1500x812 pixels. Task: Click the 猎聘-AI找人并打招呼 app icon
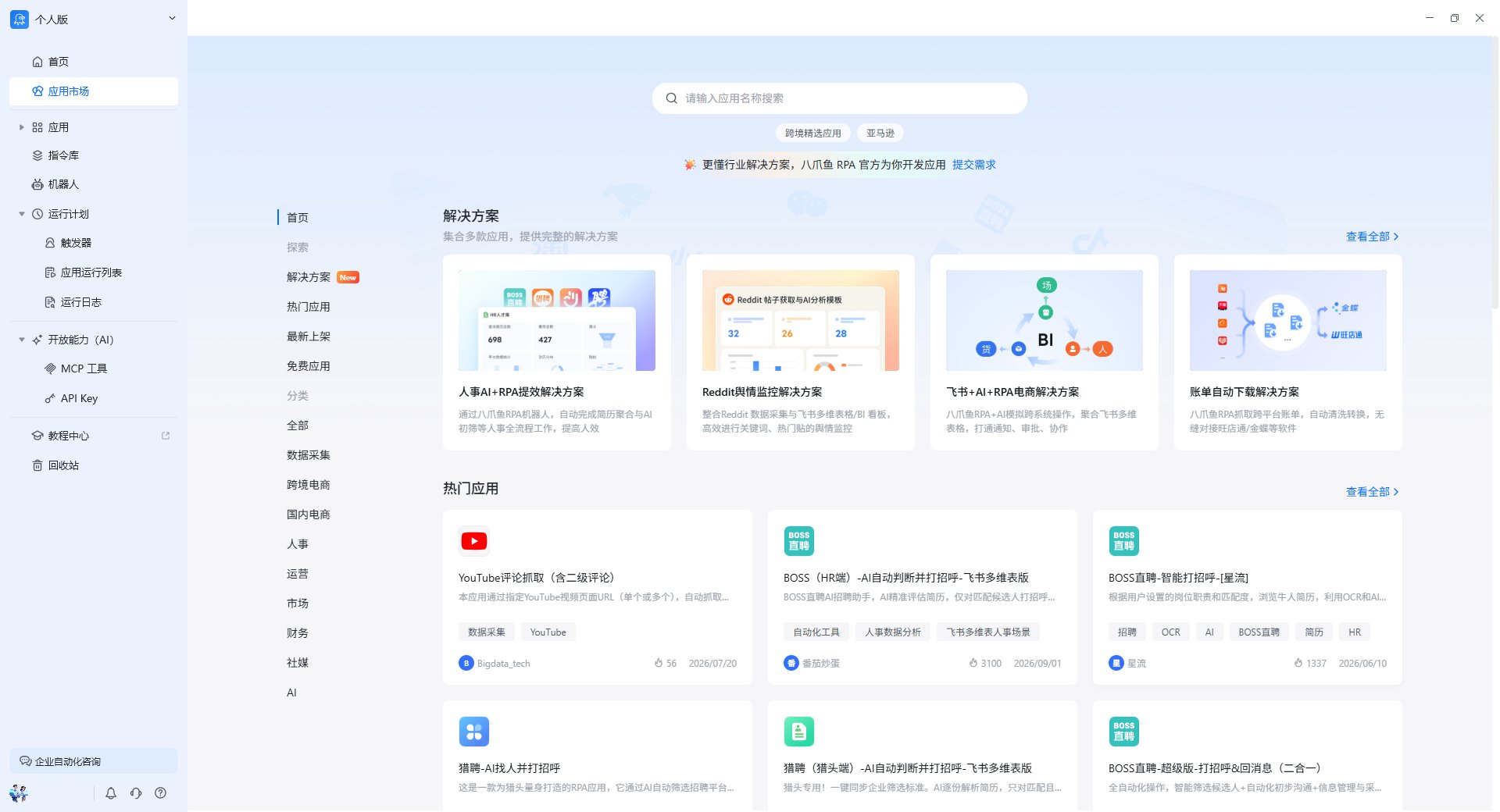(474, 732)
